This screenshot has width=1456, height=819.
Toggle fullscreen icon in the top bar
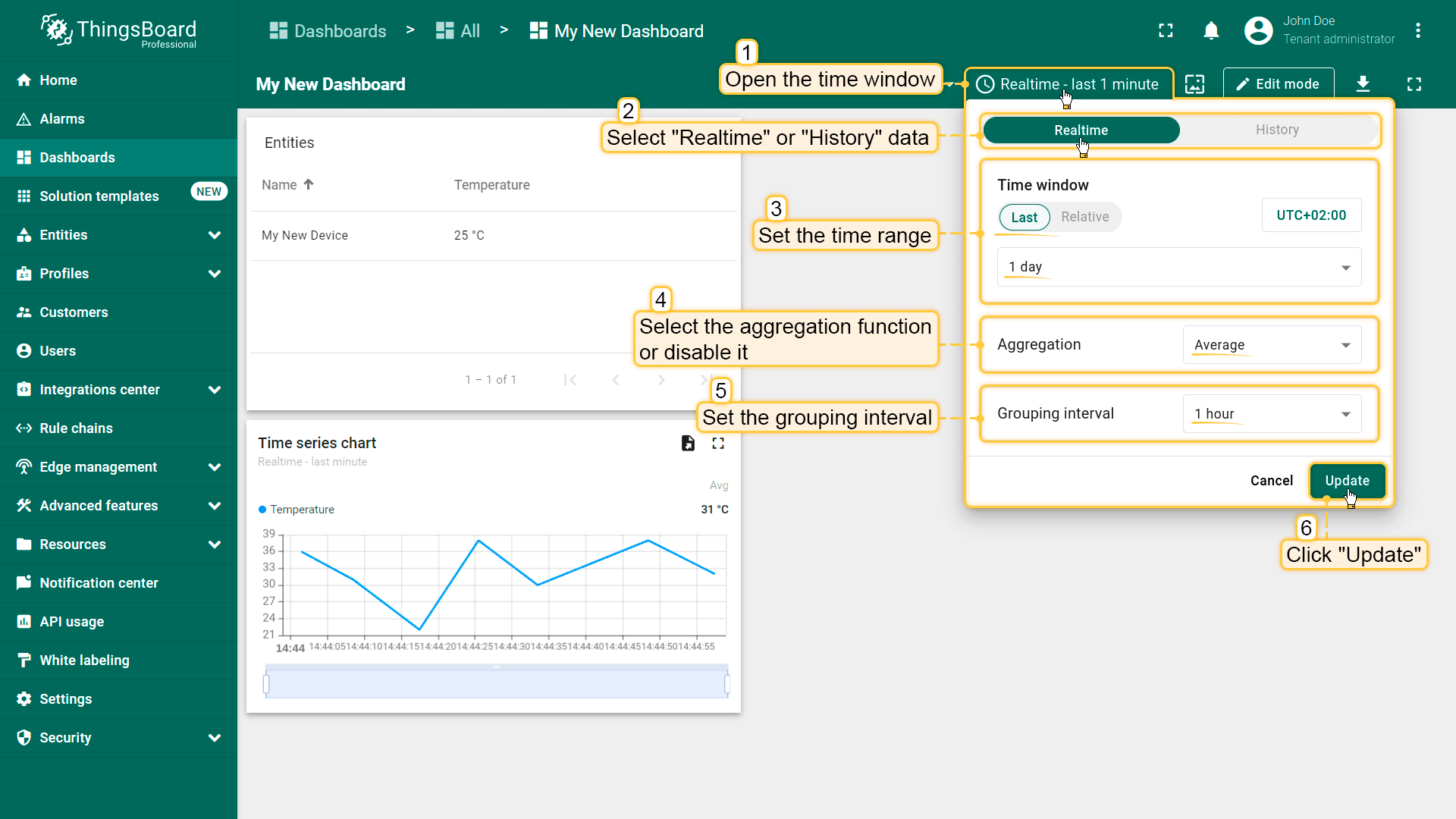click(x=1166, y=30)
